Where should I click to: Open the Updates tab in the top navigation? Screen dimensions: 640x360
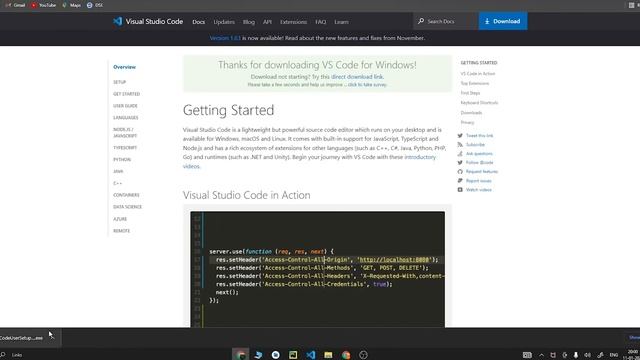(x=224, y=22)
